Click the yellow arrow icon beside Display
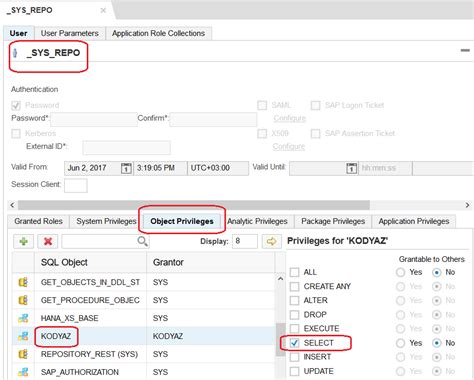This screenshot has height=380, width=474. tap(271, 241)
